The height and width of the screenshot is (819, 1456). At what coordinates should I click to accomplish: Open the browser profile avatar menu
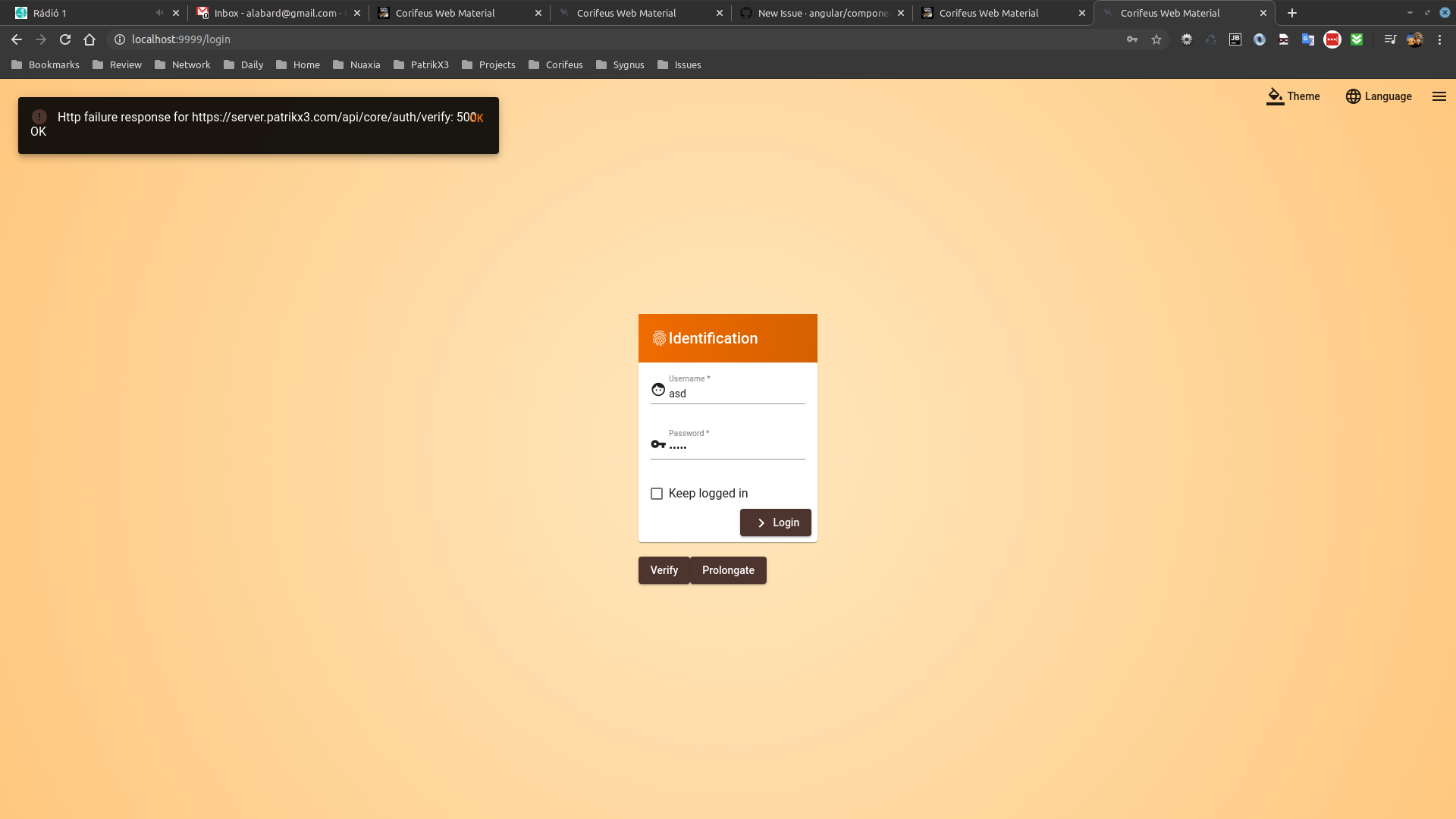tap(1414, 39)
